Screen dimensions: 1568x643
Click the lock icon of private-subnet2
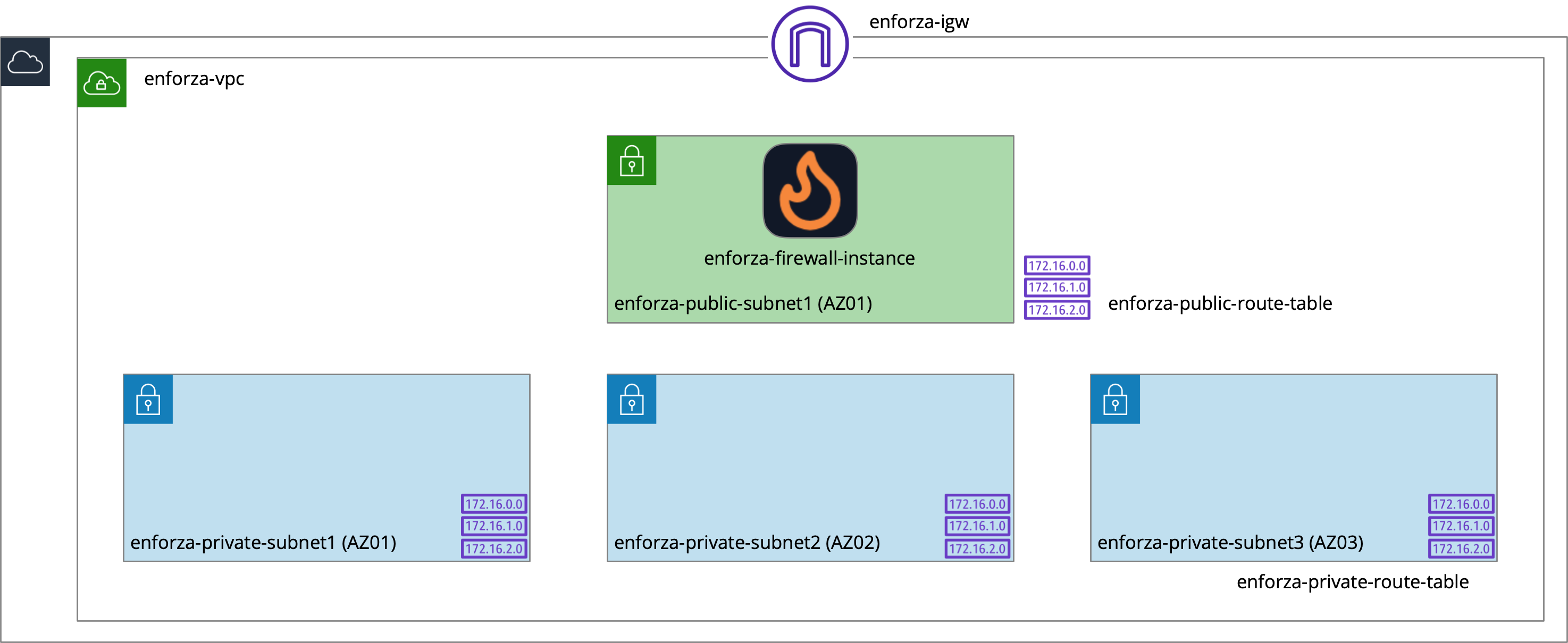pos(632,399)
